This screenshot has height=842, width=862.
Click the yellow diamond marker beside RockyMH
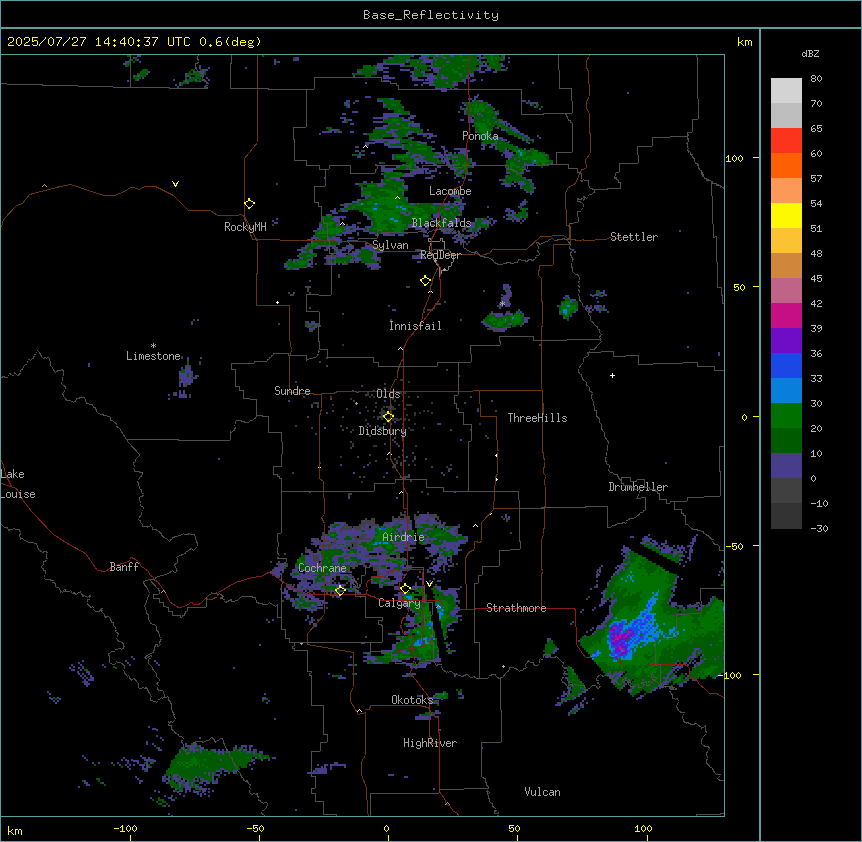249,204
